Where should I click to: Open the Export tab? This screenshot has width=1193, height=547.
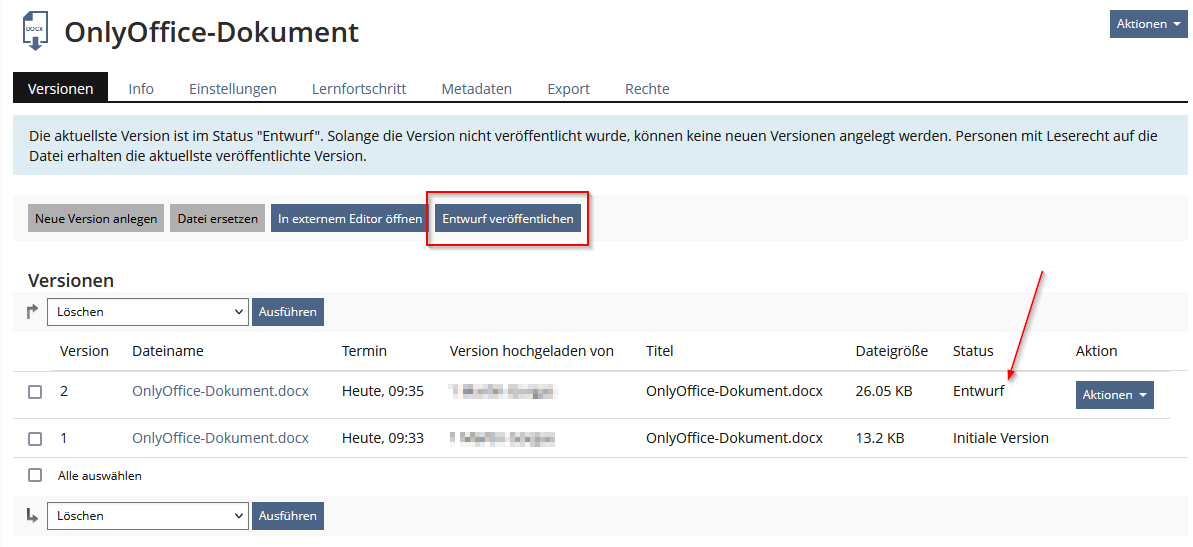[568, 88]
